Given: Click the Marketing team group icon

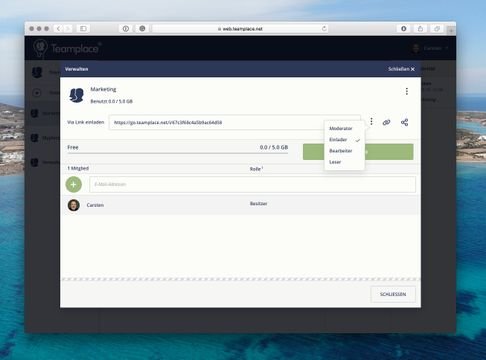Looking at the screenshot, I should point(76,95).
